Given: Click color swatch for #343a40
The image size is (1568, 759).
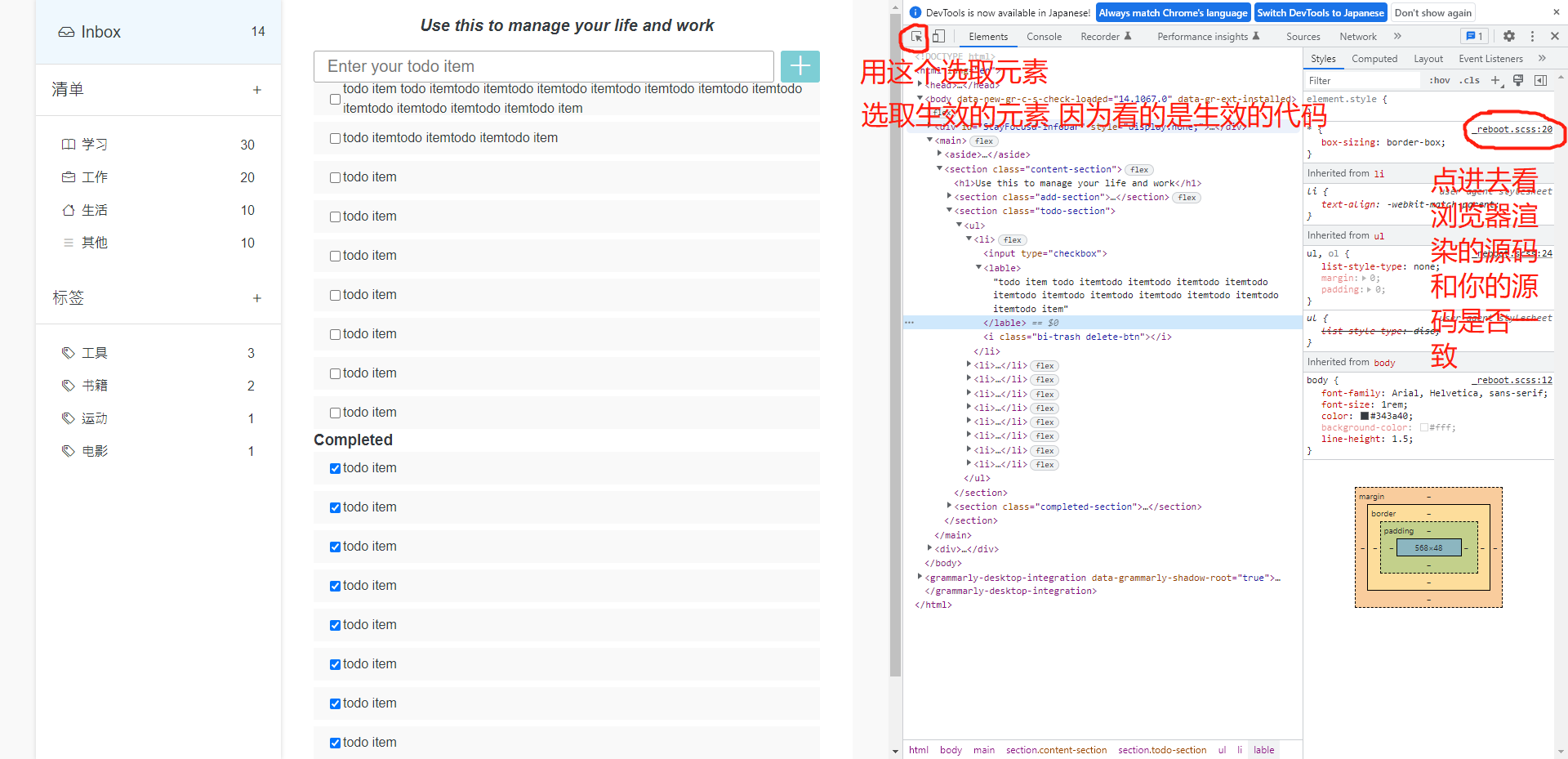Looking at the screenshot, I should [x=1364, y=416].
